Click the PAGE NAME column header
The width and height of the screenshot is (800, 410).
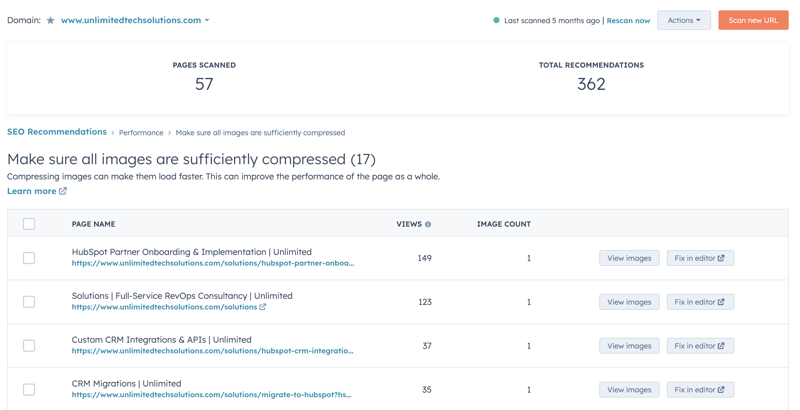(93, 224)
